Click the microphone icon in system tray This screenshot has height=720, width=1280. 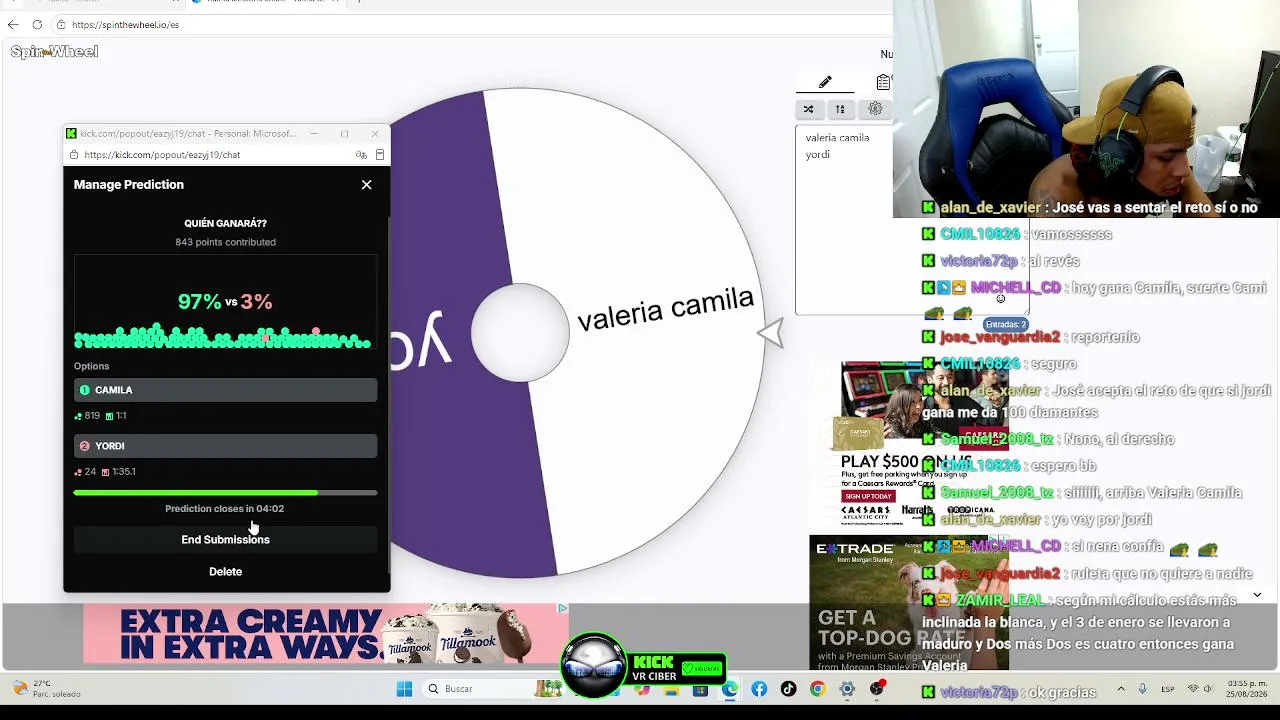tap(1142, 689)
